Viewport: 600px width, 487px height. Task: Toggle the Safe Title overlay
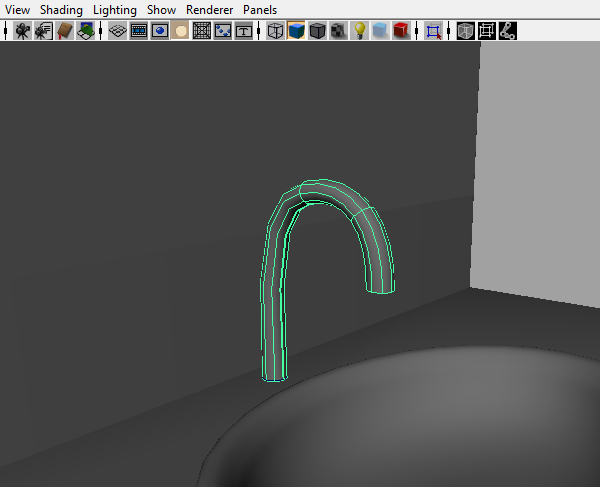point(244,31)
